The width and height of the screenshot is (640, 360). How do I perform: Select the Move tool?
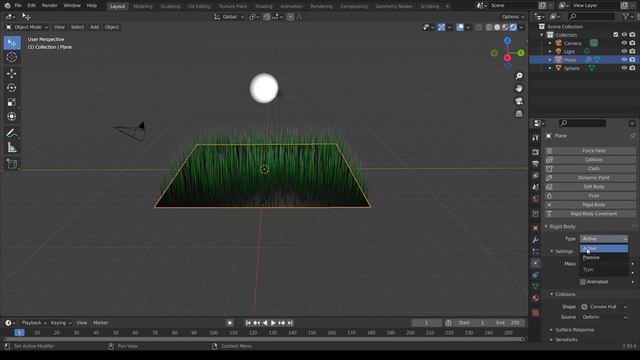click(x=12, y=73)
